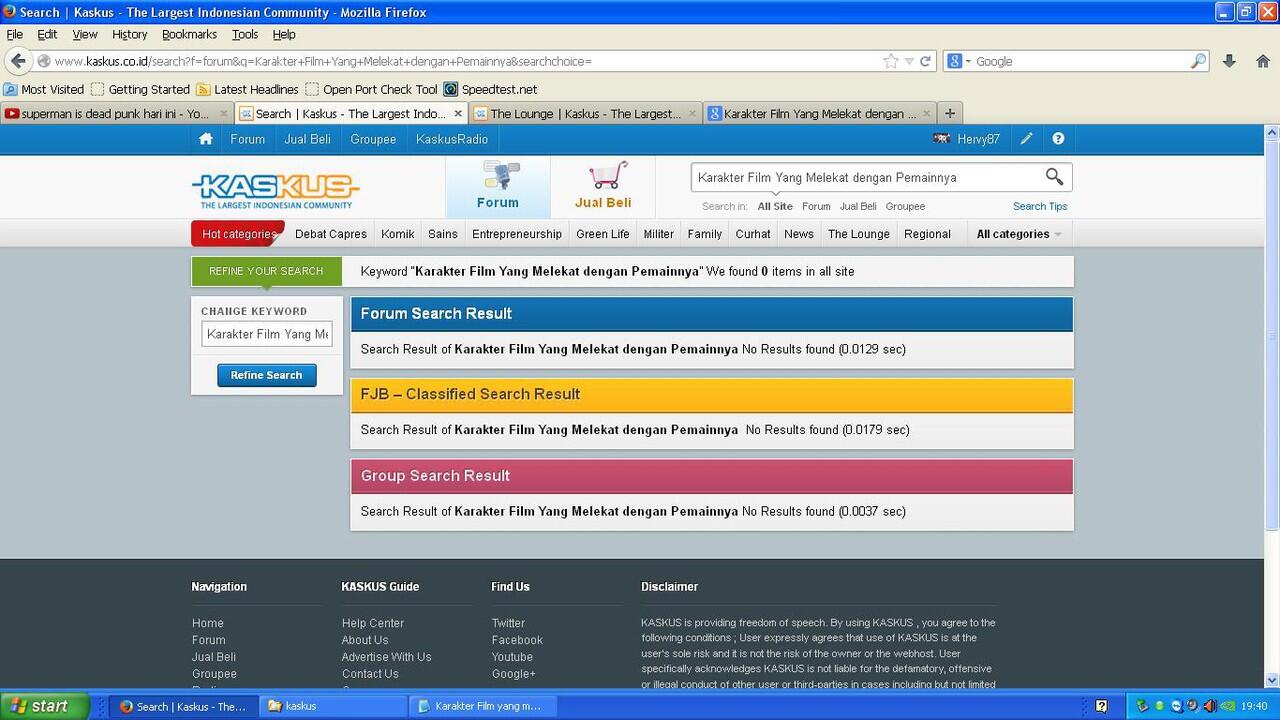The width and height of the screenshot is (1280, 720).
Task: Click the magnifier search icon on Kaskus
Action: click(x=1054, y=177)
